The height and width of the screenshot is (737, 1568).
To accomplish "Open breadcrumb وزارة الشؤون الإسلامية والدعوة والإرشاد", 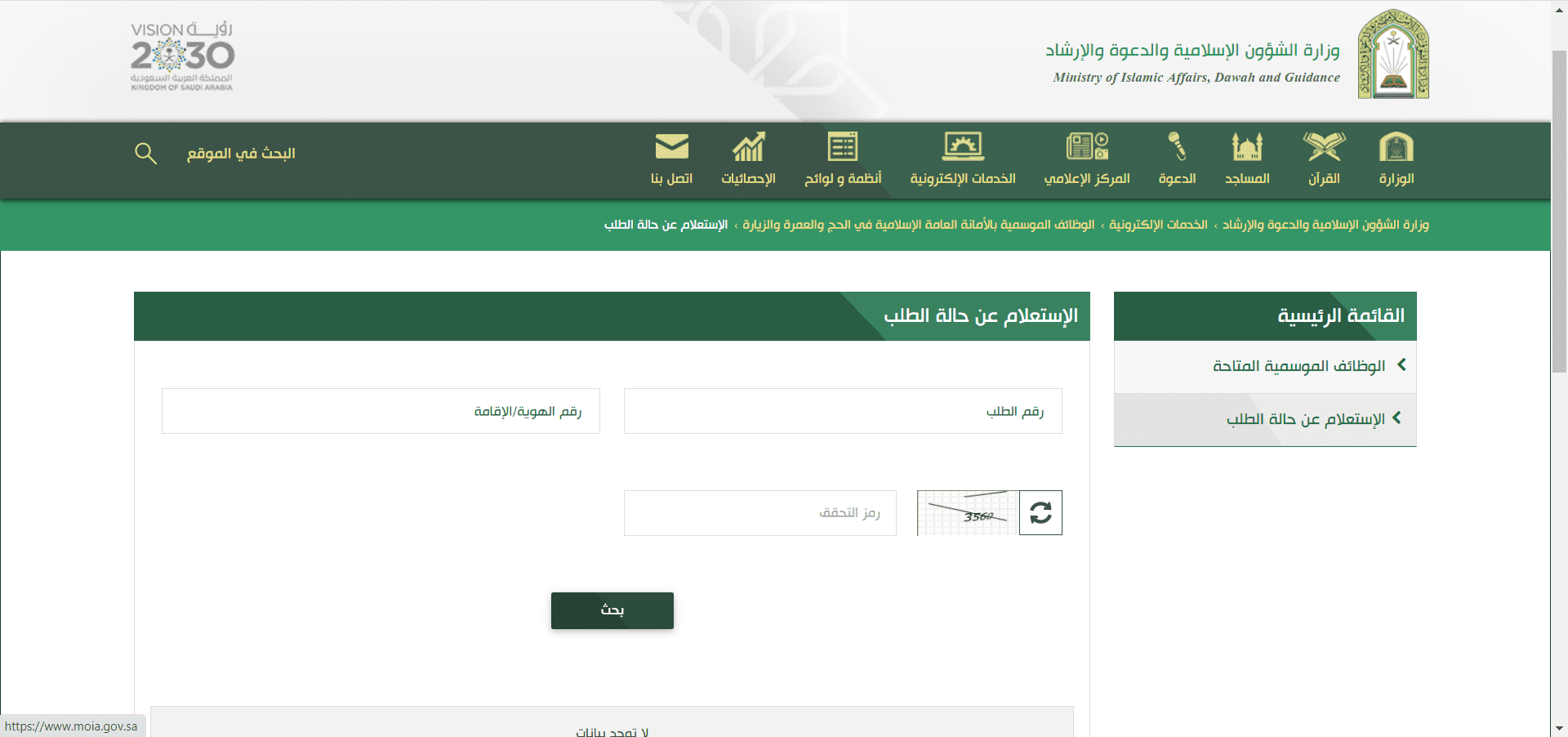I will coord(1325,225).
